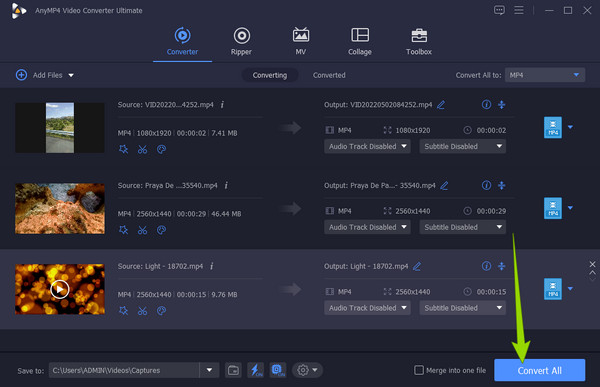Click the MP4 format icon for Praya De video

click(x=553, y=208)
